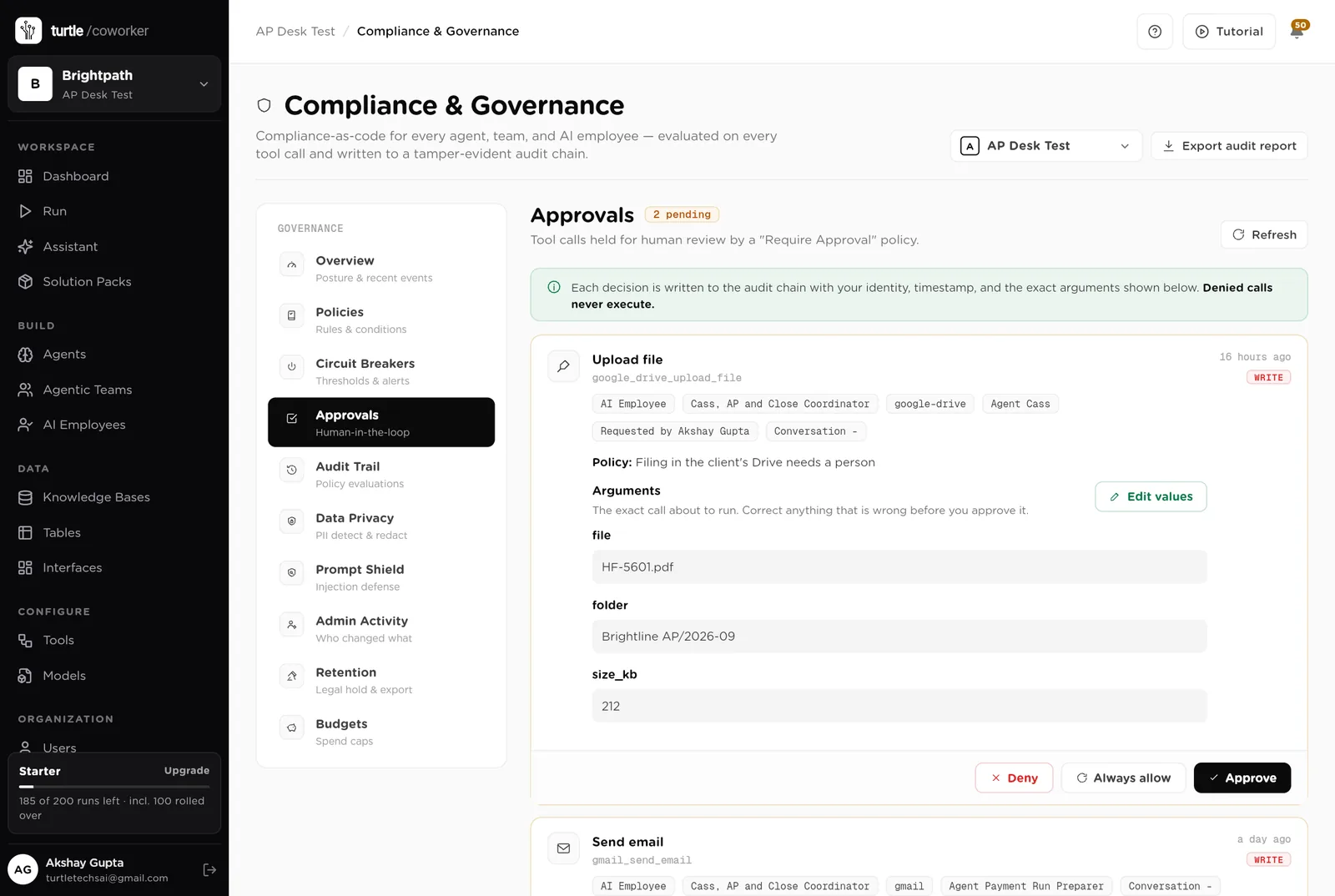Click the Overview gauge icon
This screenshot has height=896, width=1335.
291,264
